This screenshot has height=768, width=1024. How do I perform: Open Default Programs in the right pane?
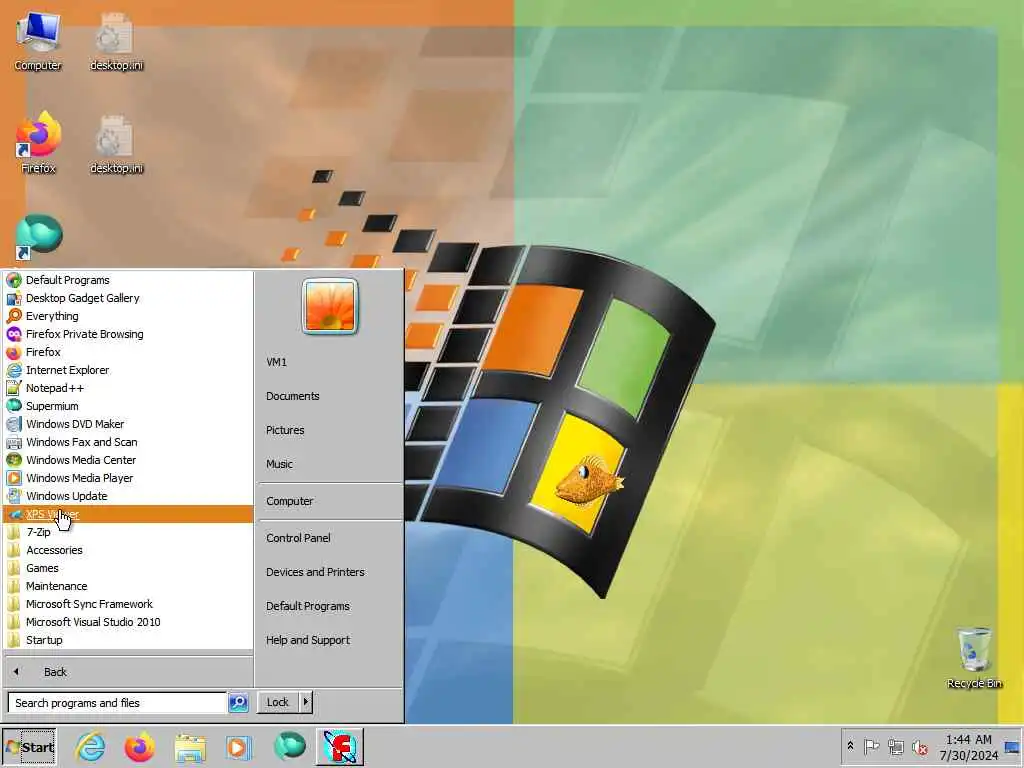click(x=328, y=606)
